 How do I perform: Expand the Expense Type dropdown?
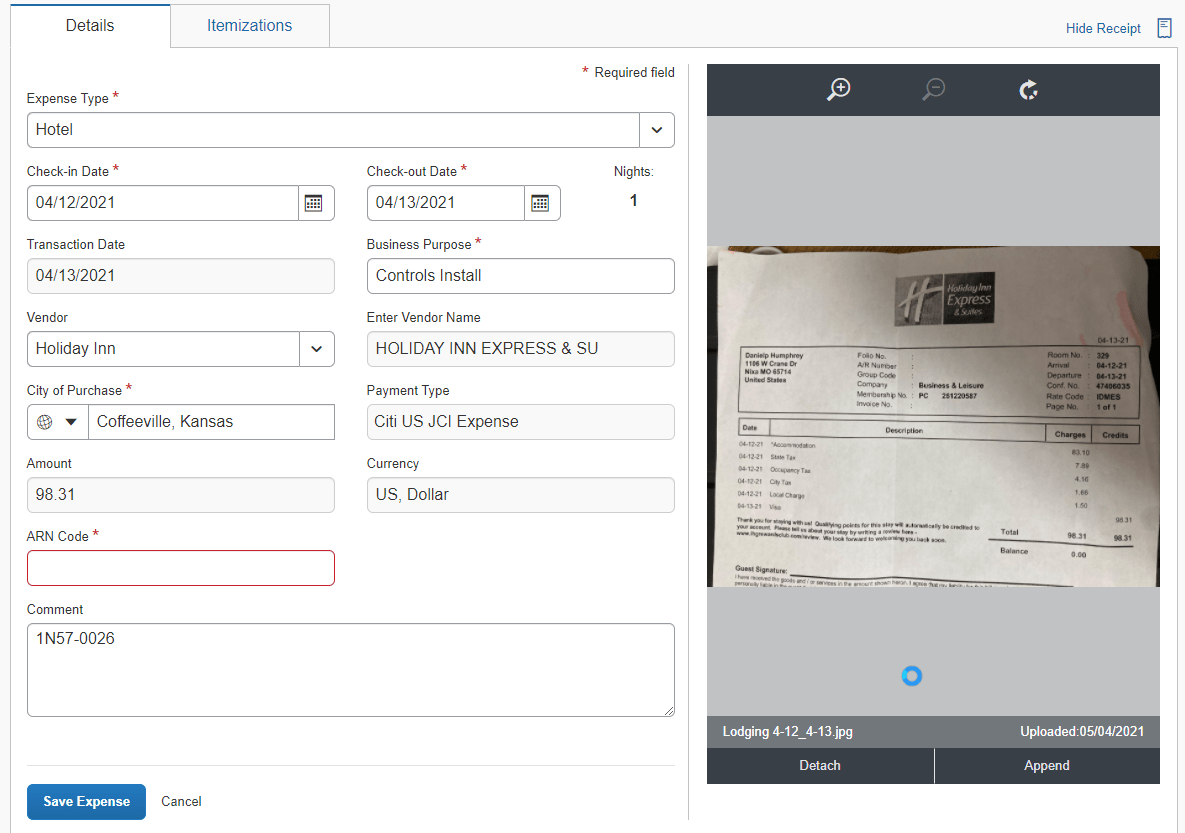pos(657,130)
